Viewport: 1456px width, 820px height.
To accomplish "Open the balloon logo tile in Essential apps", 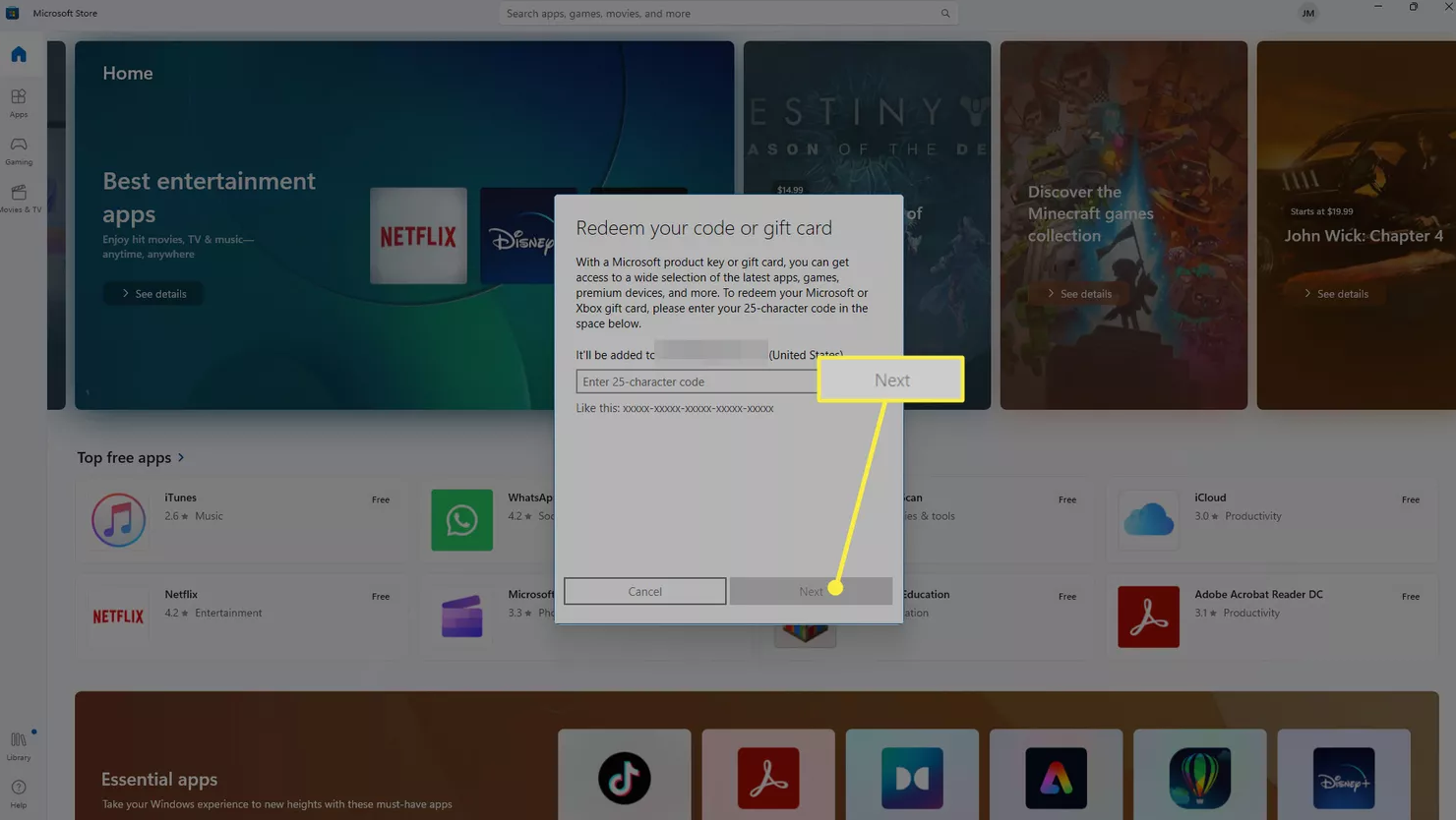I will [1199, 777].
